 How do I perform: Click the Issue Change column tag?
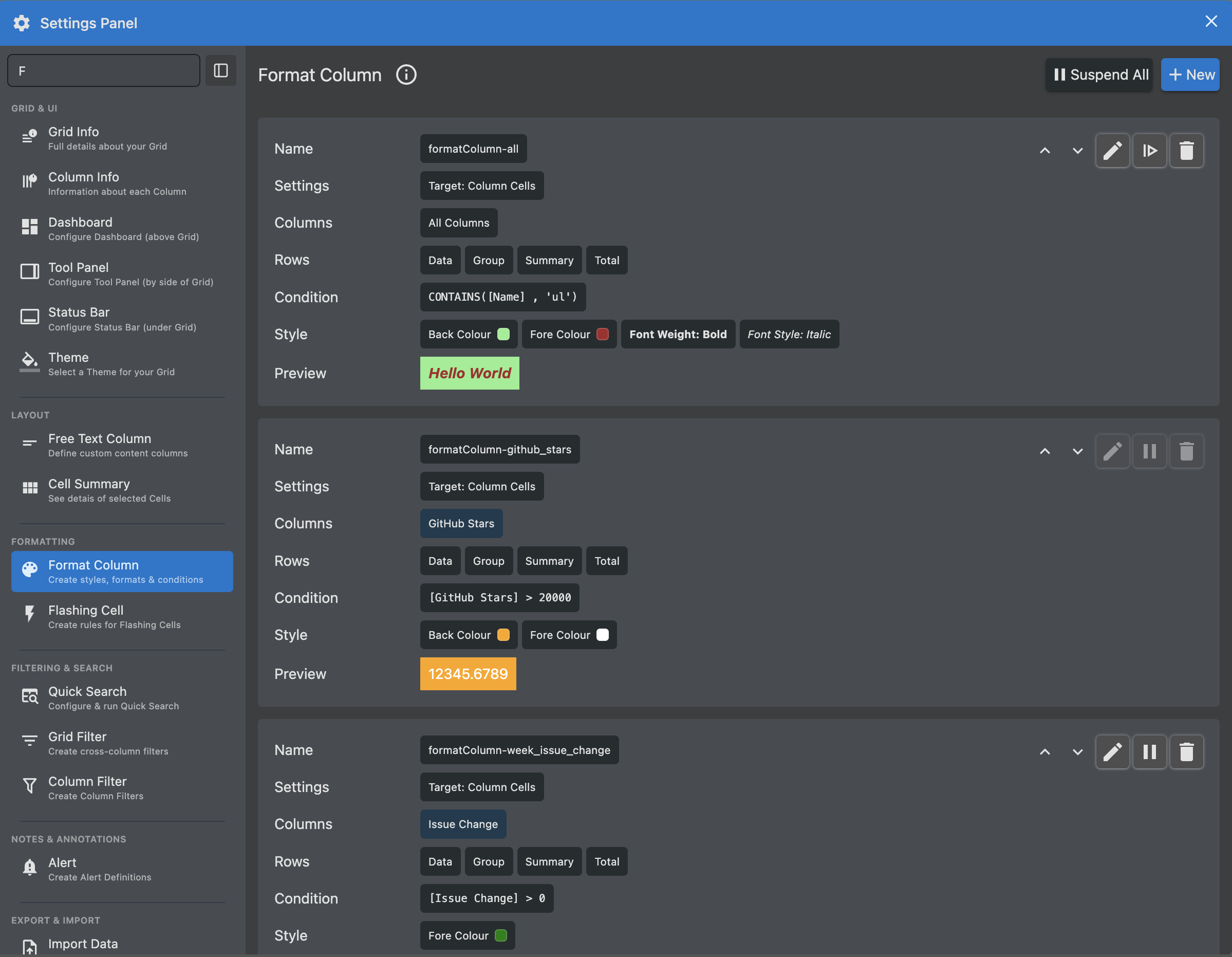click(462, 824)
